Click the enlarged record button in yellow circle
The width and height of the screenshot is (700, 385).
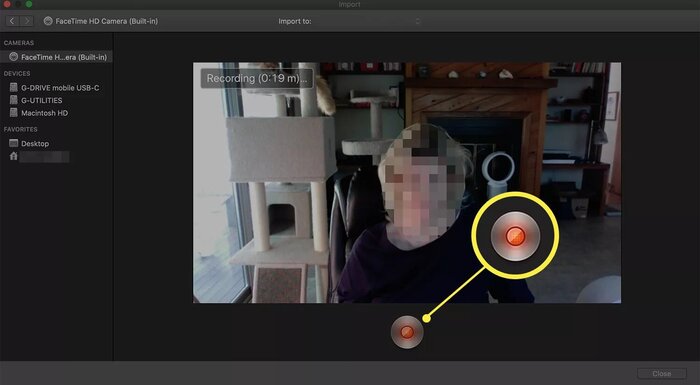515,236
